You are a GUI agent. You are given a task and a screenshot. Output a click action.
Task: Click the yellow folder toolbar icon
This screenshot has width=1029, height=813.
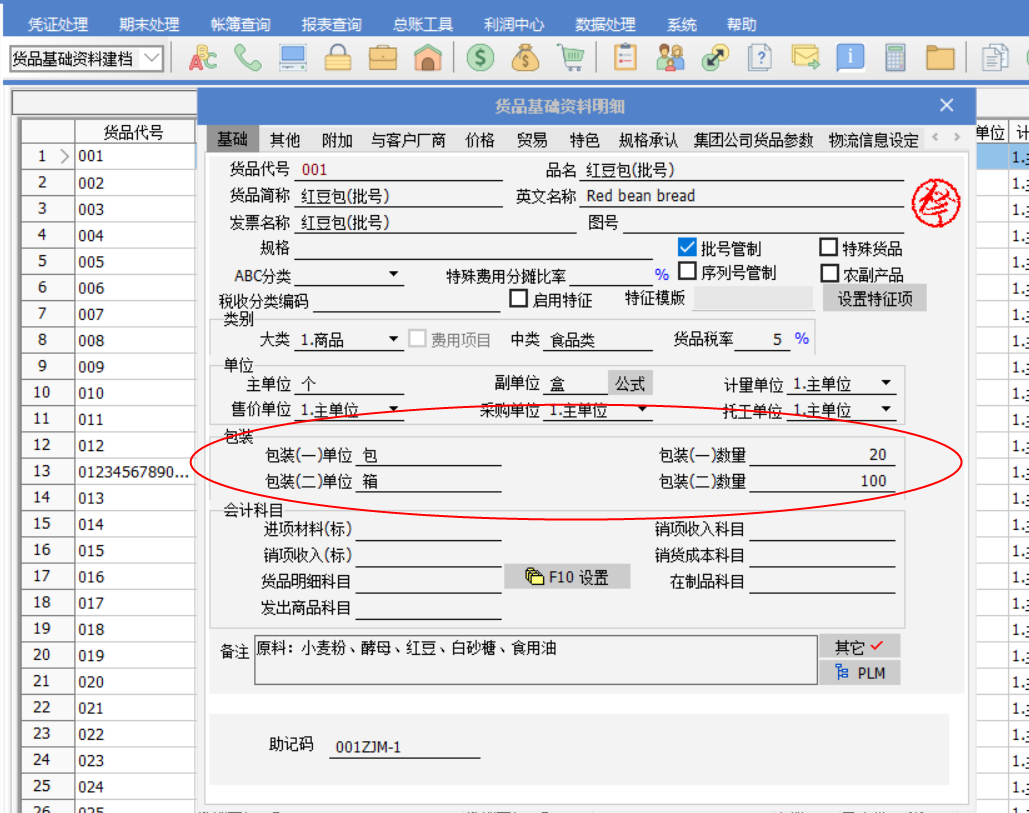940,58
